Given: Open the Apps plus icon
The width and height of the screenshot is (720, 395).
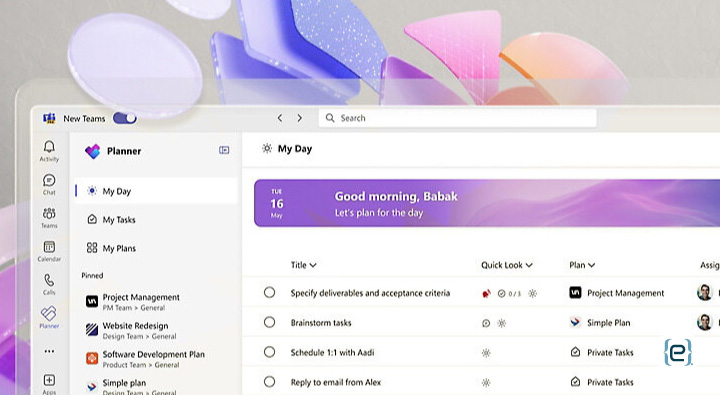Looking at the screenshot, I should pyautogui.click(x=49, y=380).
